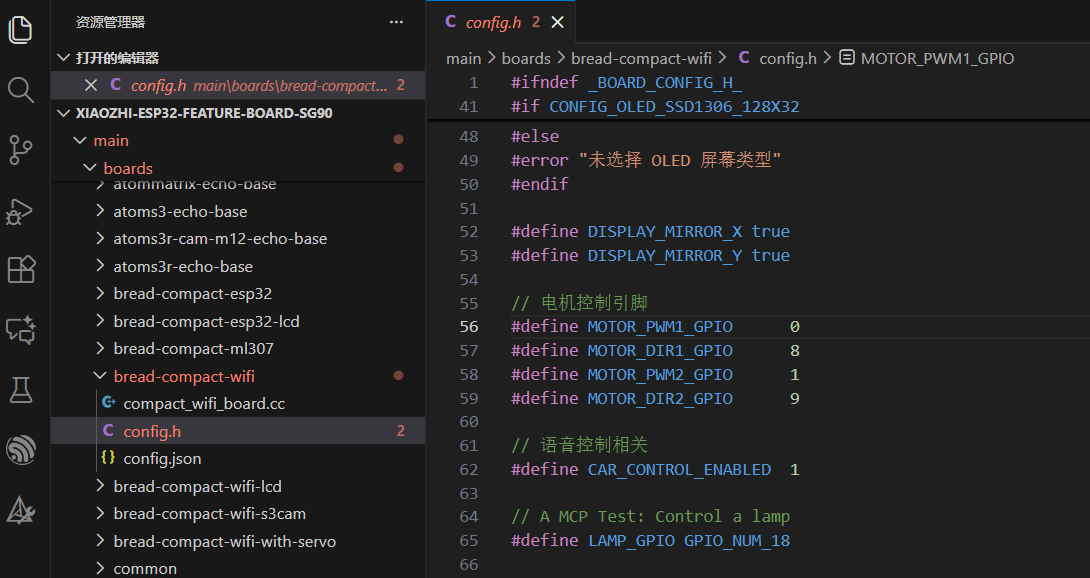Viewport: 1090px width, 578px height.
Task: Open the Search view icon
Action: 21,90
